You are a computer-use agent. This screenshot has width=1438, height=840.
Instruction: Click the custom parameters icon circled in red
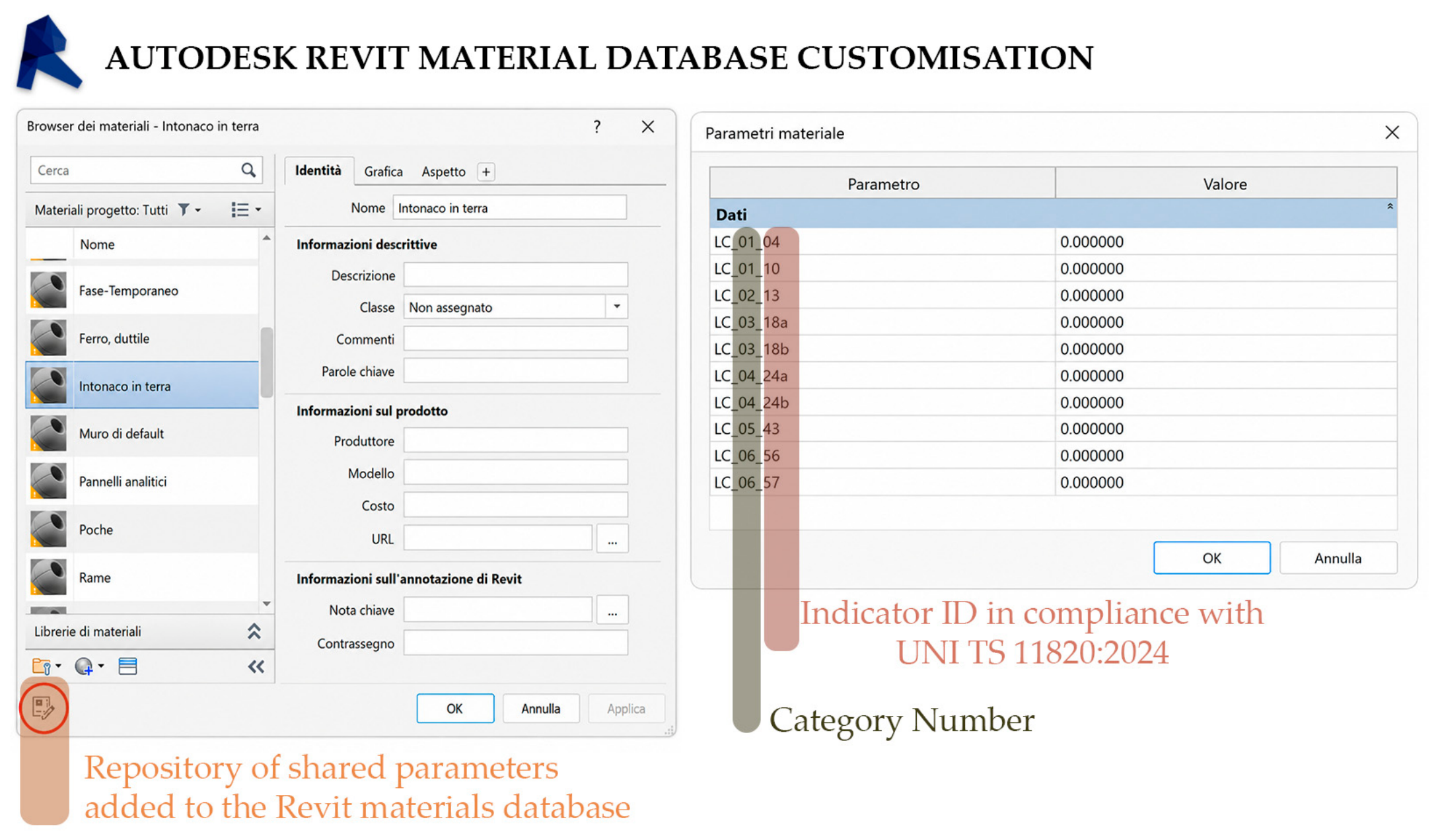tap(44, 708)
